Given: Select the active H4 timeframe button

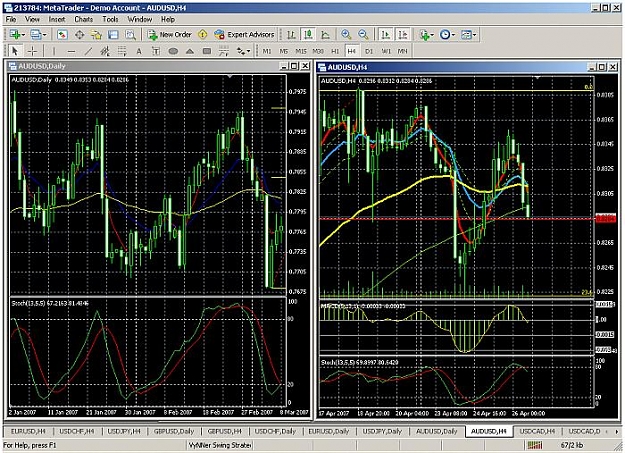Looking at the screenshot, I should [x=351, y=51].
